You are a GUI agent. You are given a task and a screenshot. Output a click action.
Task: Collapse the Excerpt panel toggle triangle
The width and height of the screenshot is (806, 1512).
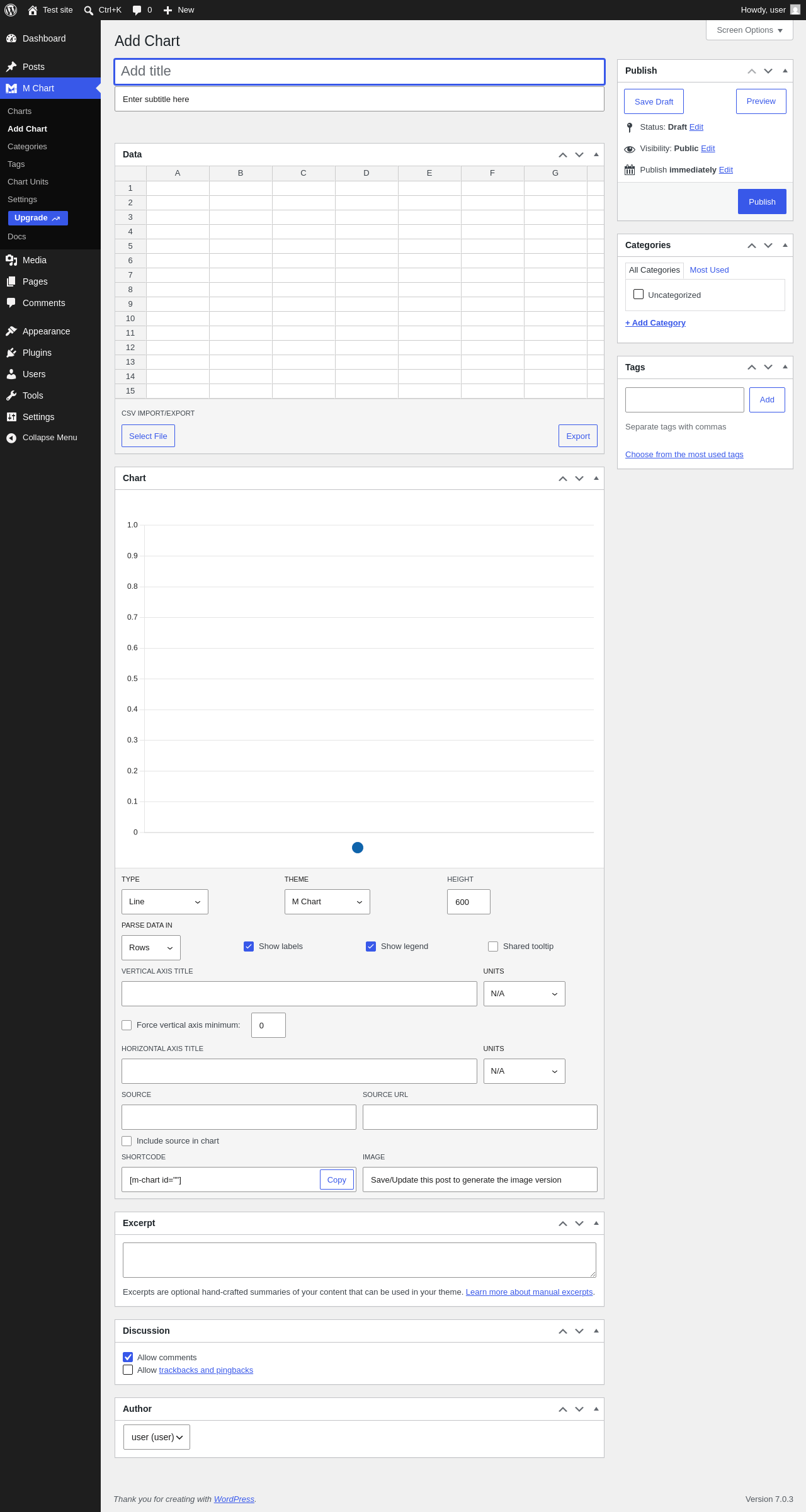tap(596, 1223)
